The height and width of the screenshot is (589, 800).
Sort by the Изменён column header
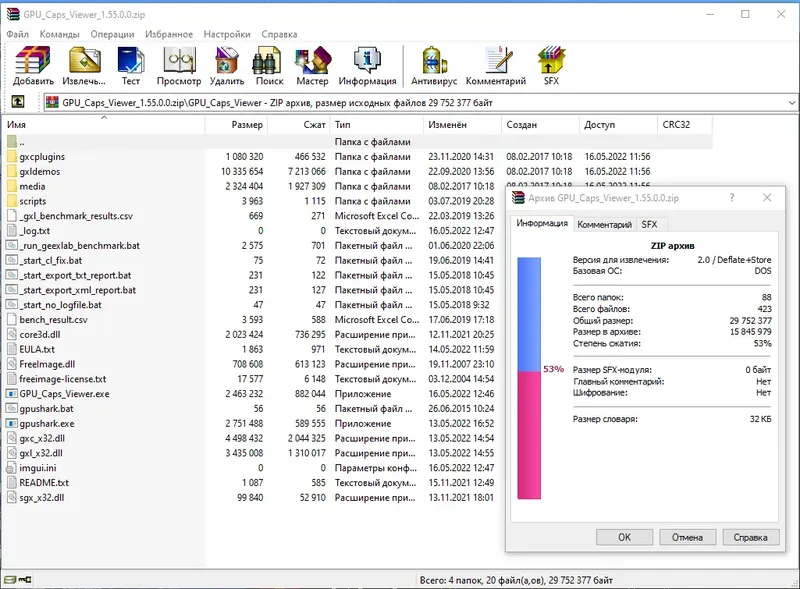463,125
